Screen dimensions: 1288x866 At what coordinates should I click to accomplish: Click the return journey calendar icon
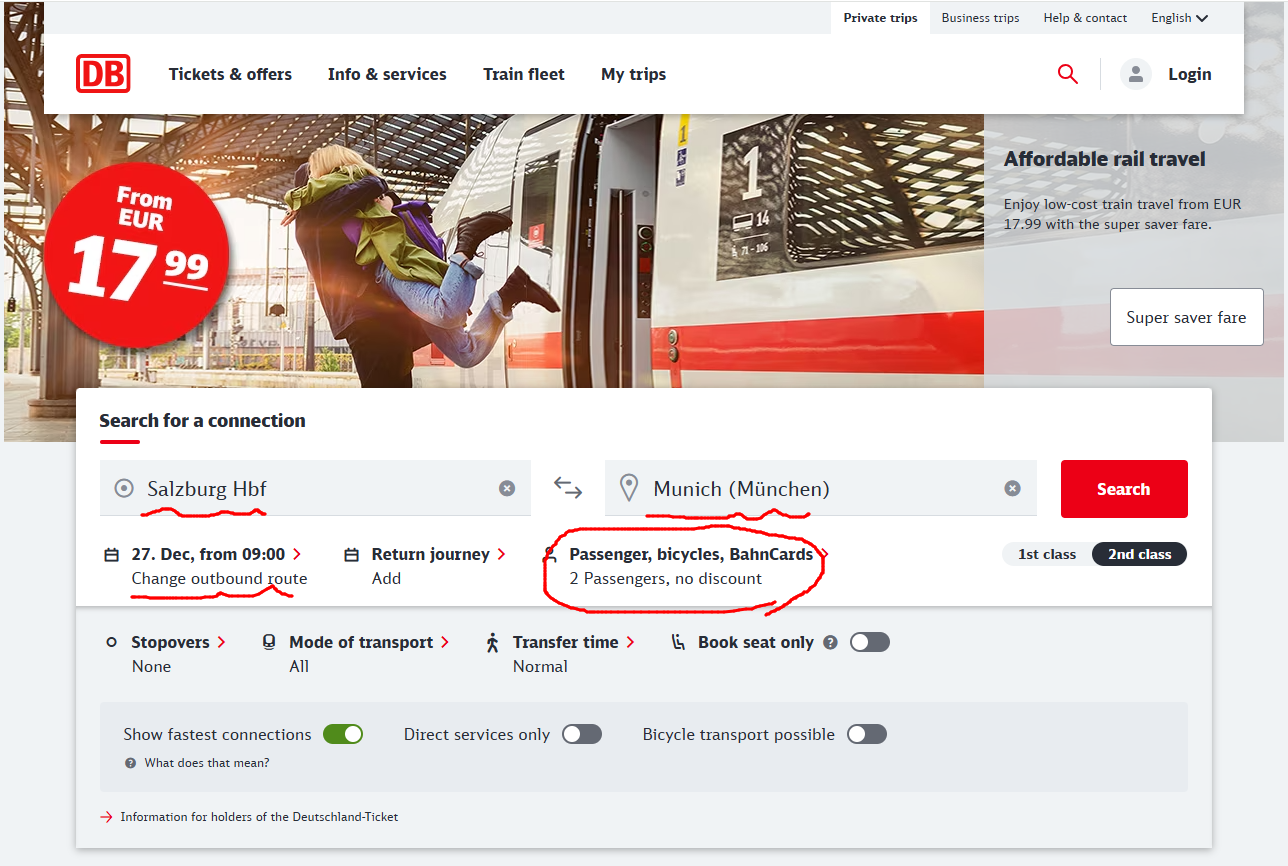pyautogui.click(x=352, y=554)
